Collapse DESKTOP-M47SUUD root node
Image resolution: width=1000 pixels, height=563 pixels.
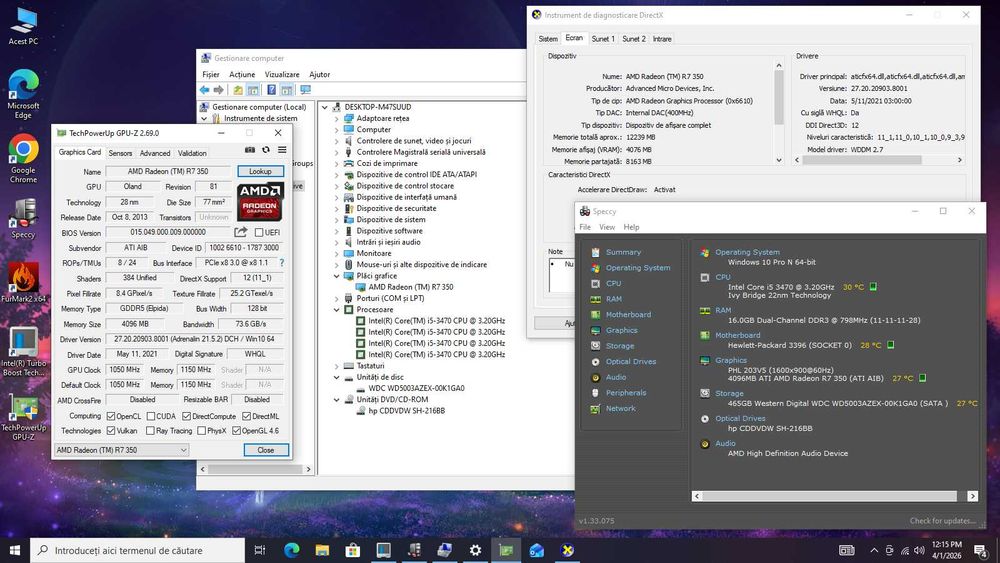click(x=325, y=107)
